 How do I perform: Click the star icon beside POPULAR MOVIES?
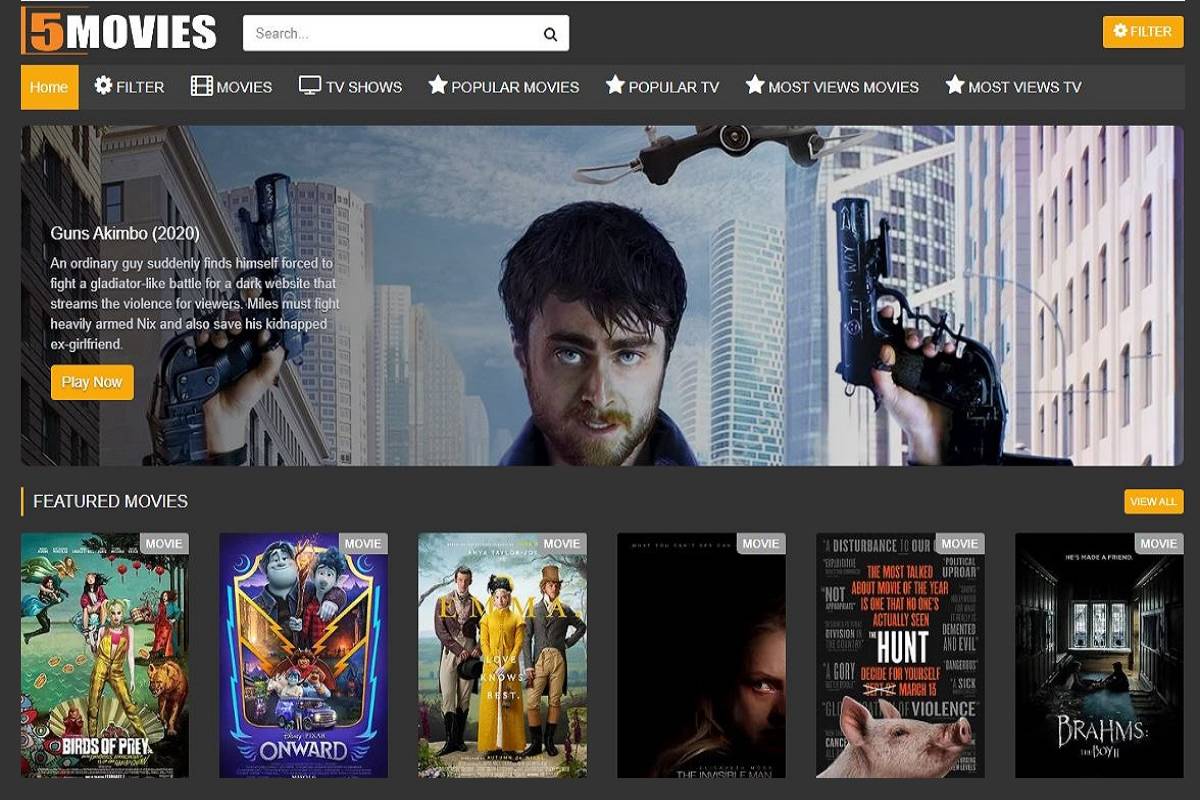438,85
